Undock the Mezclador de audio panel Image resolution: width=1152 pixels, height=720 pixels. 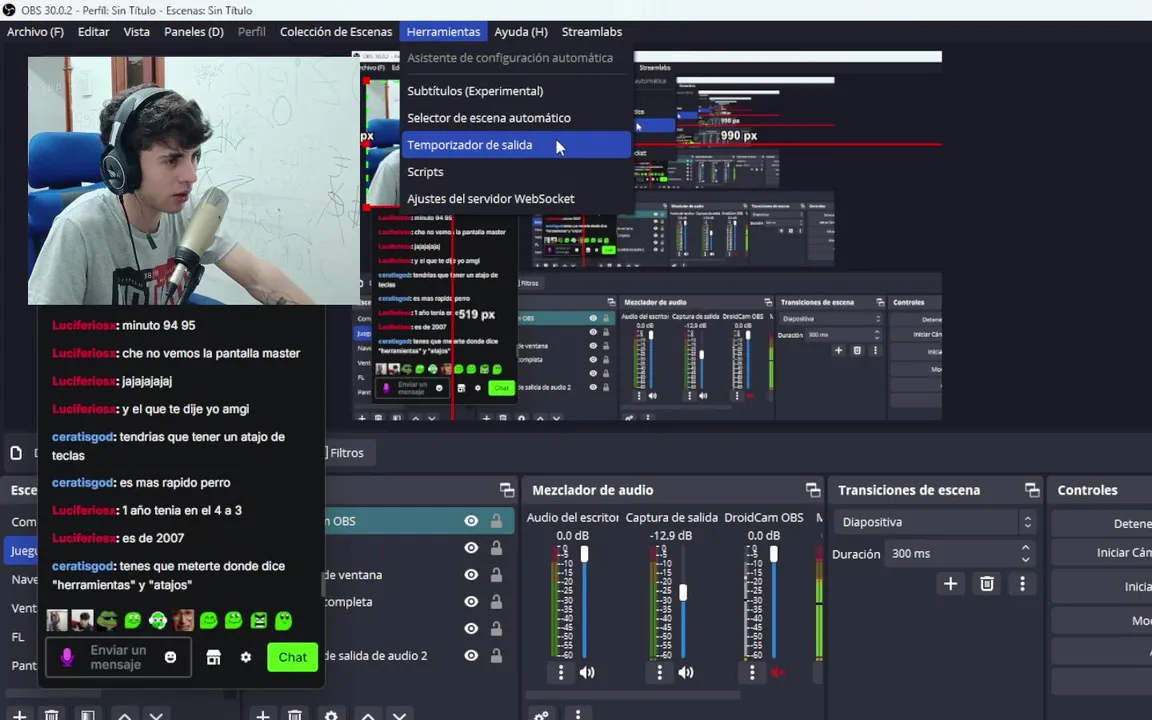(813, 490)
